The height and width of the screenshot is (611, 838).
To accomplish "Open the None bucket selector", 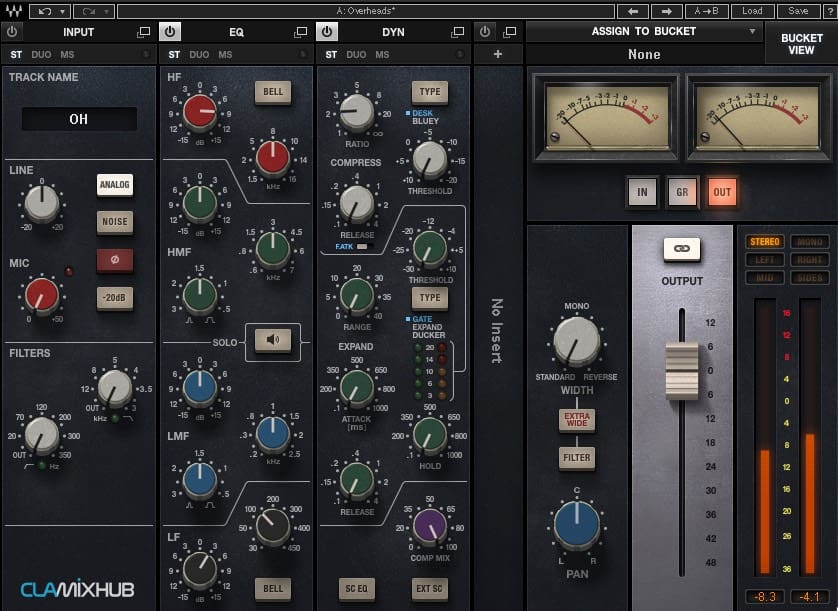I will coord(645,54).
